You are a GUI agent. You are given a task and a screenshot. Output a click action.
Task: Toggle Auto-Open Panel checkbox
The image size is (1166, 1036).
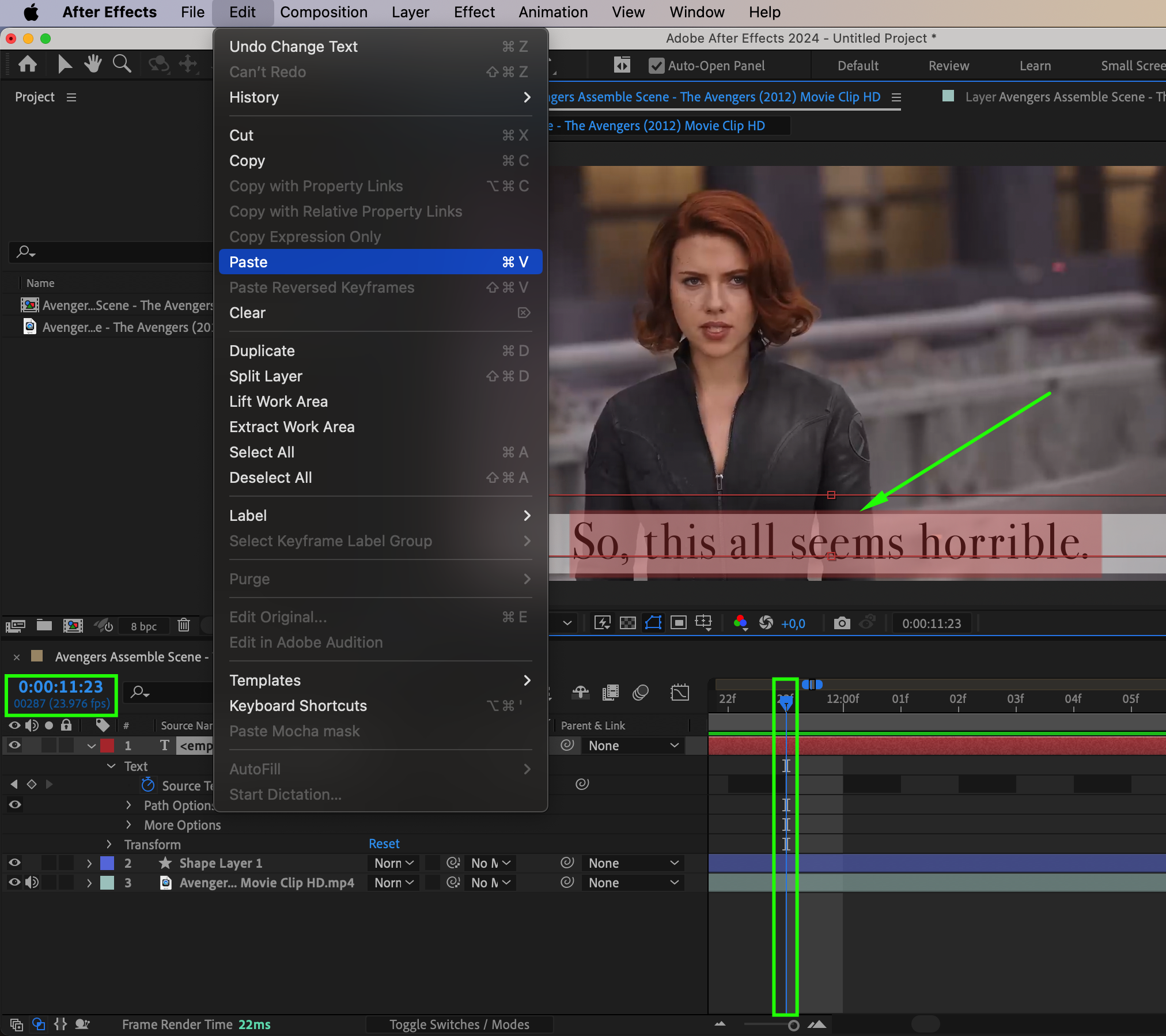click(656, 66)
